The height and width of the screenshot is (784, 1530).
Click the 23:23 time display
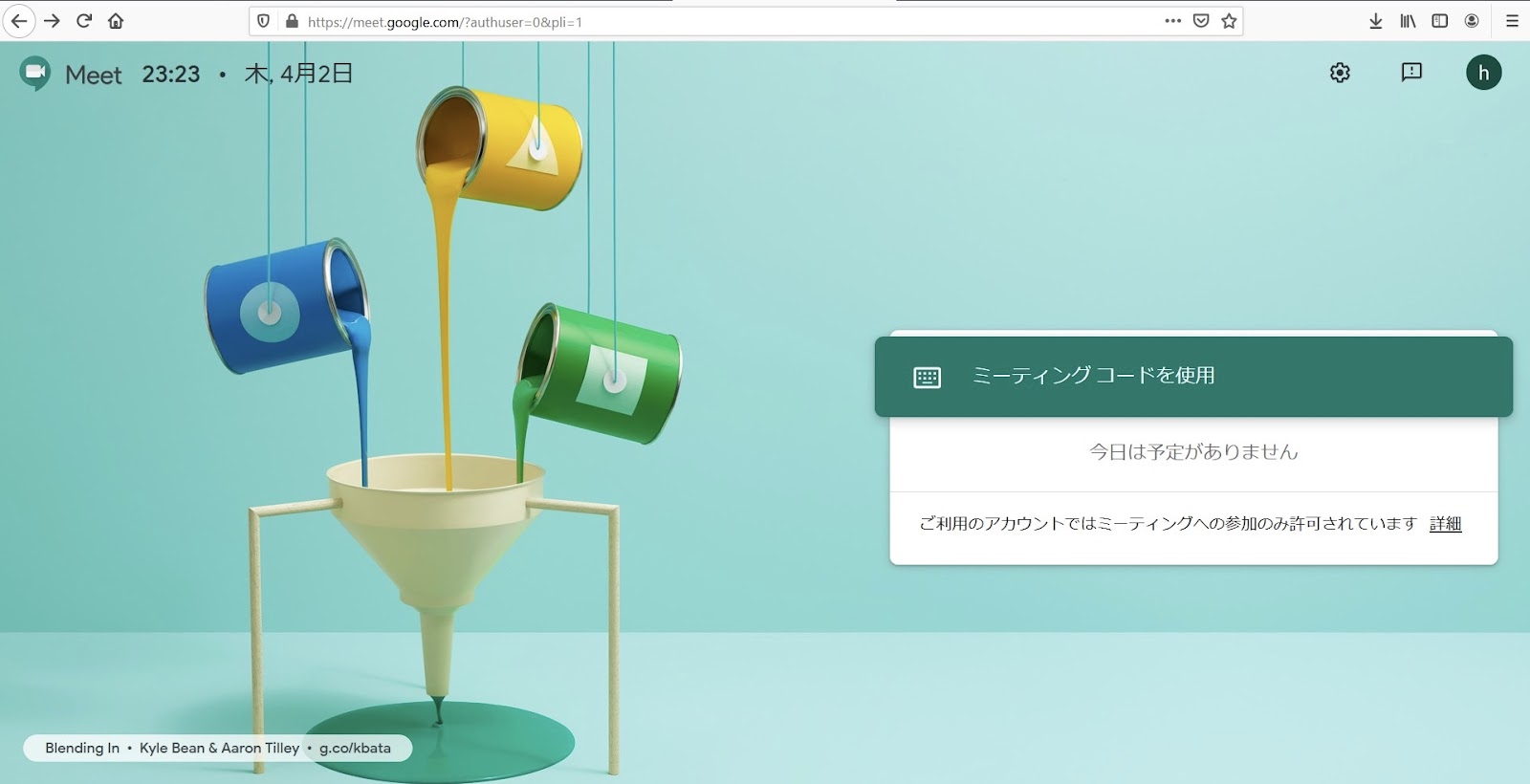click(x=171, y=75)
